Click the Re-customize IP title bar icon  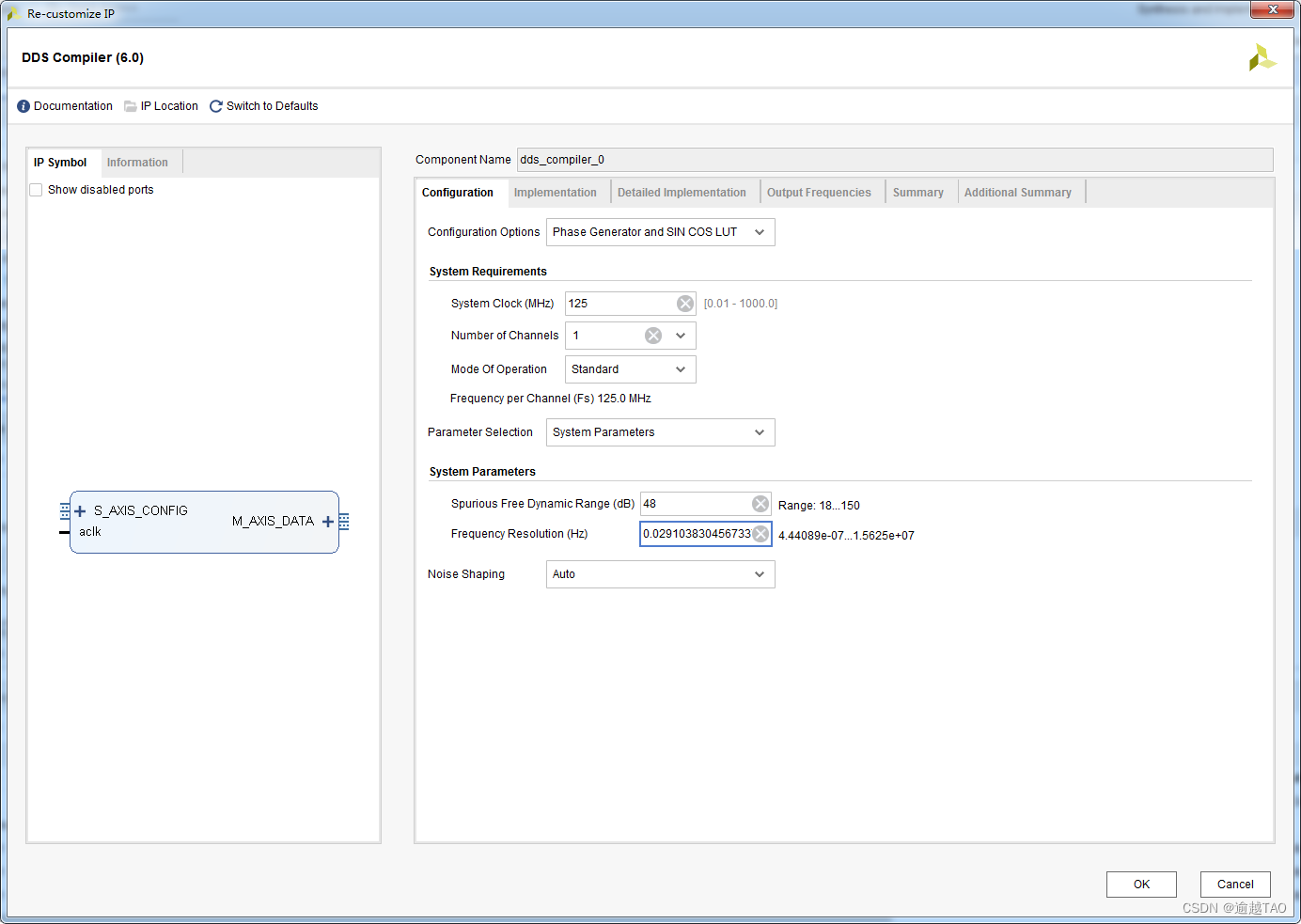(14, 13)
